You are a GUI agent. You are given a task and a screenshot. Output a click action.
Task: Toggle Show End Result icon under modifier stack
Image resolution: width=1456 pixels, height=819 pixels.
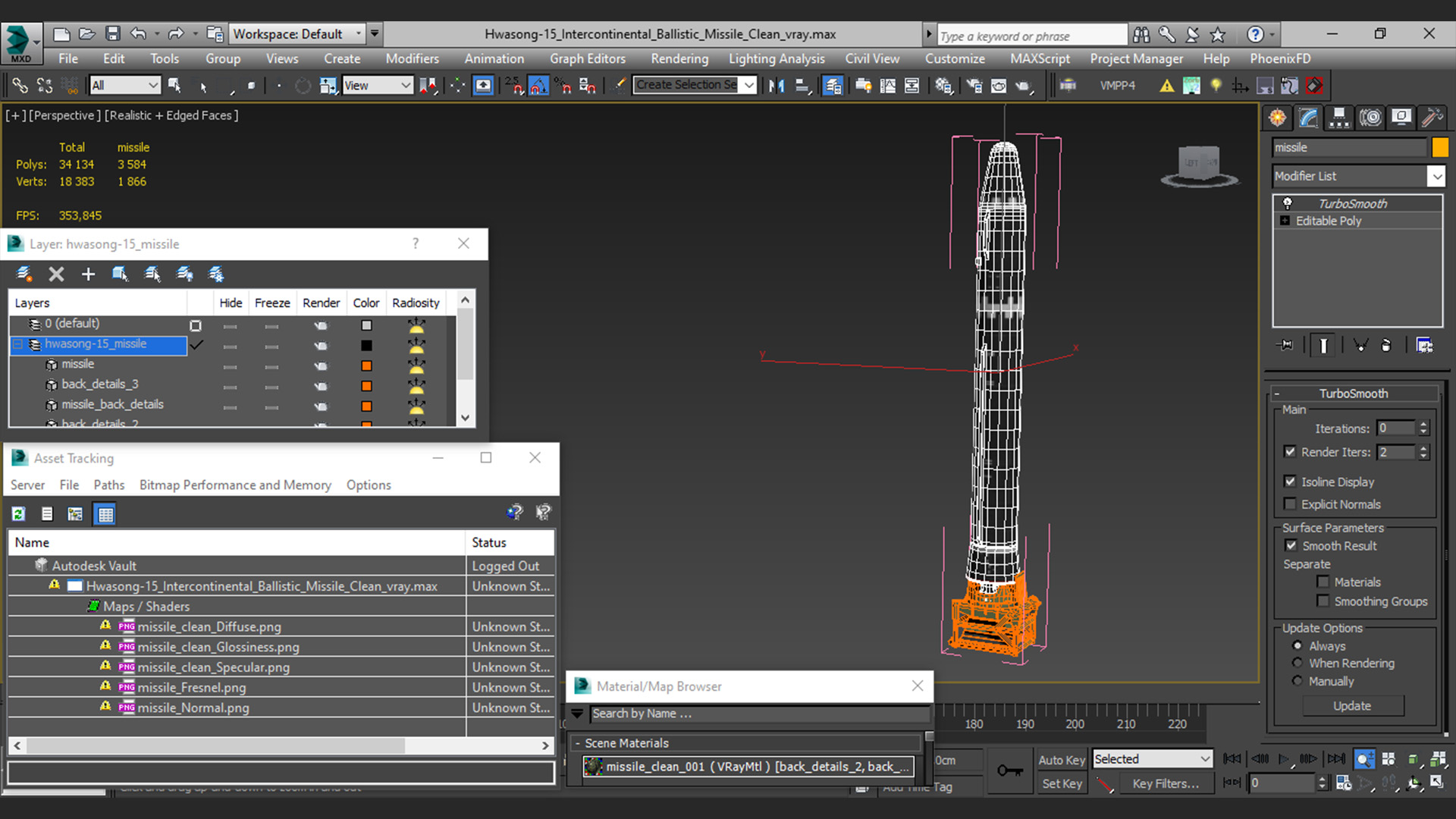[1323, 345]
